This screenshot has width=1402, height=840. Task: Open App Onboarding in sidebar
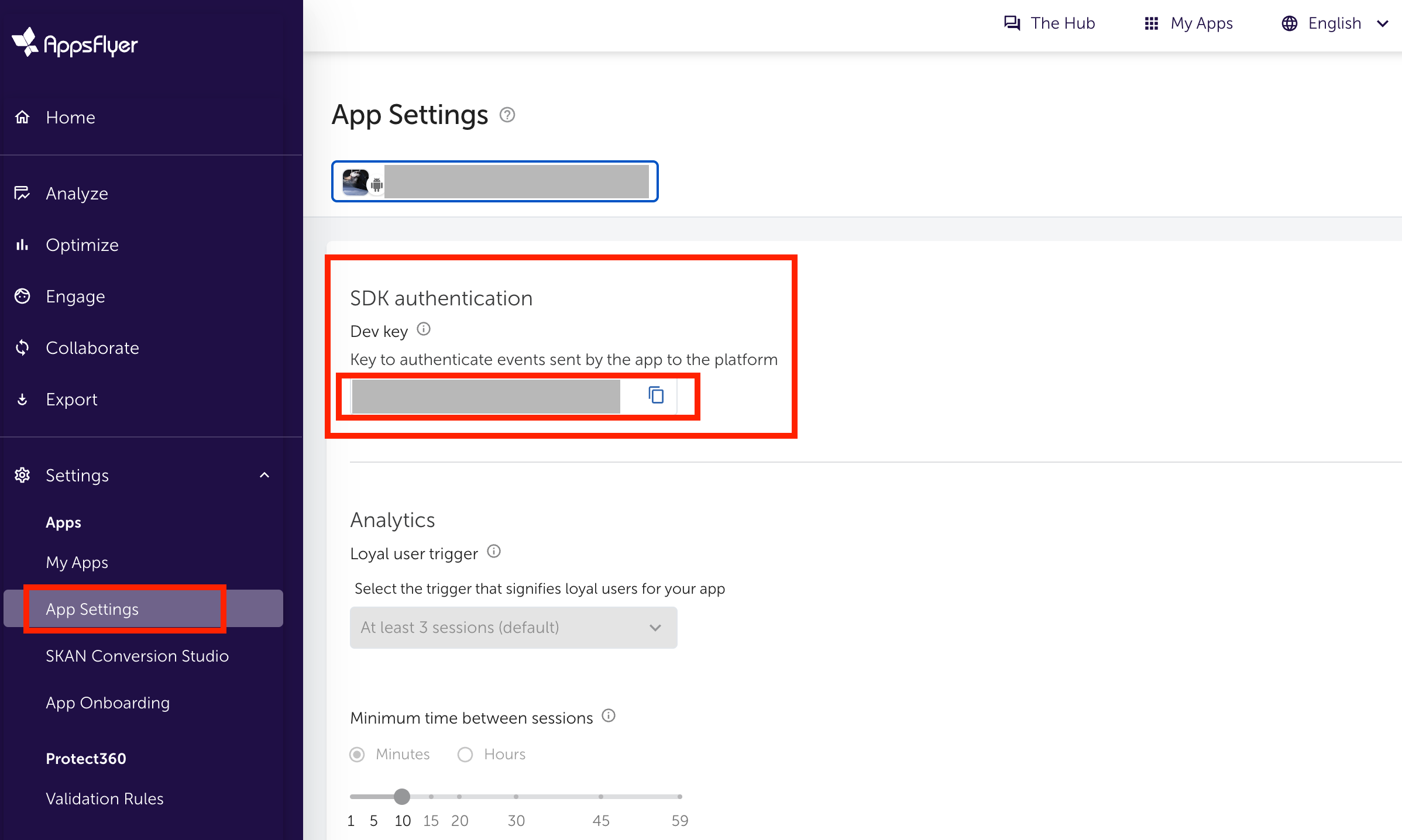click(108, 703)
